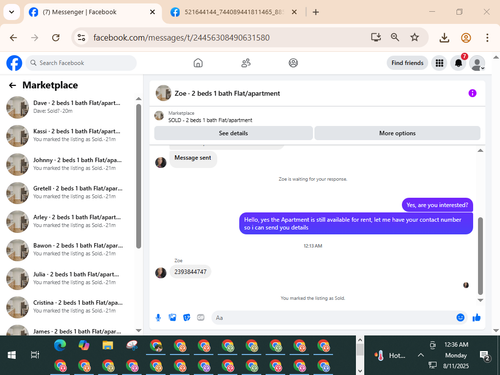Choose a sticker icon in composer
The height and width of the screenshot is (375, 500).
[187, 317]
